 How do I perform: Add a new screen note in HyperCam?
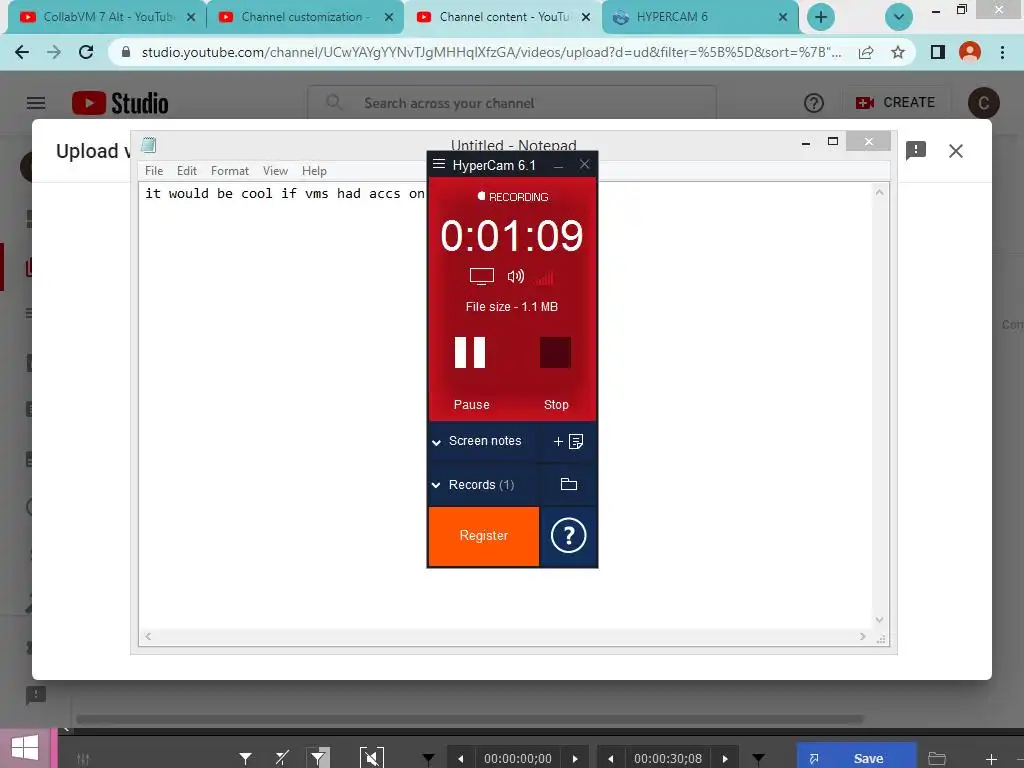point(568,441)
